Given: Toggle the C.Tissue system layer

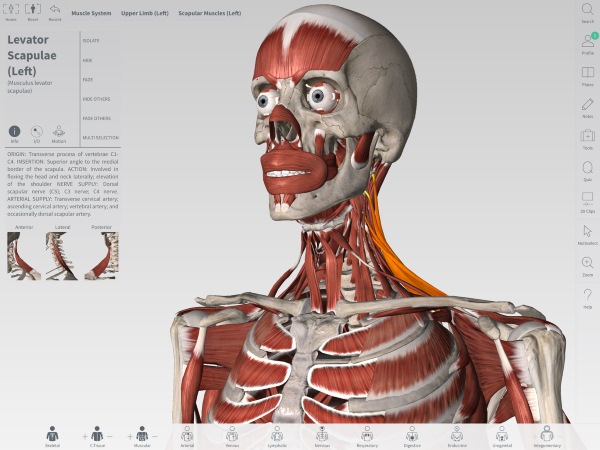Looking at the screenshot, I should point(97,436).
